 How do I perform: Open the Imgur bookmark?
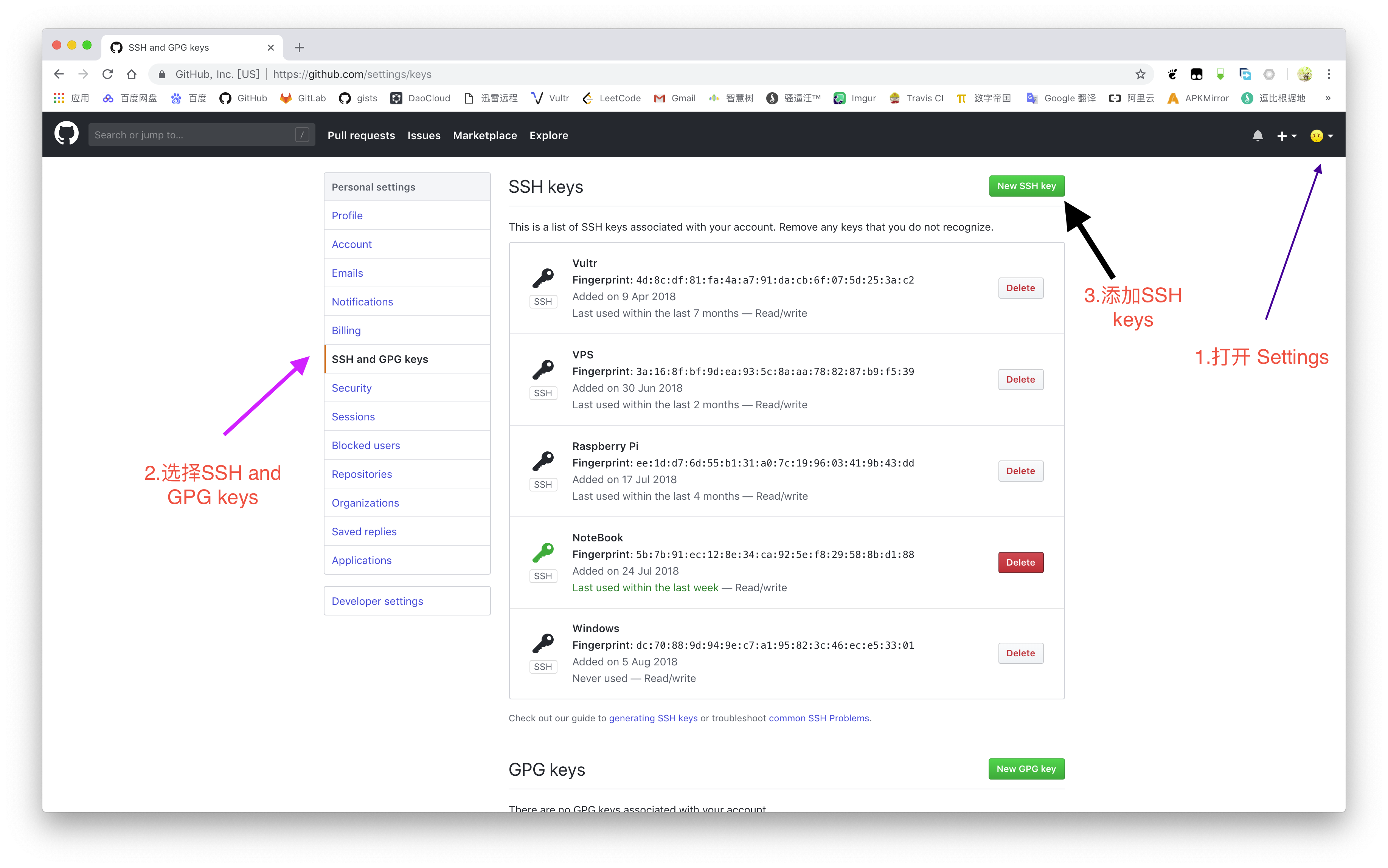[x=854, y=98]
